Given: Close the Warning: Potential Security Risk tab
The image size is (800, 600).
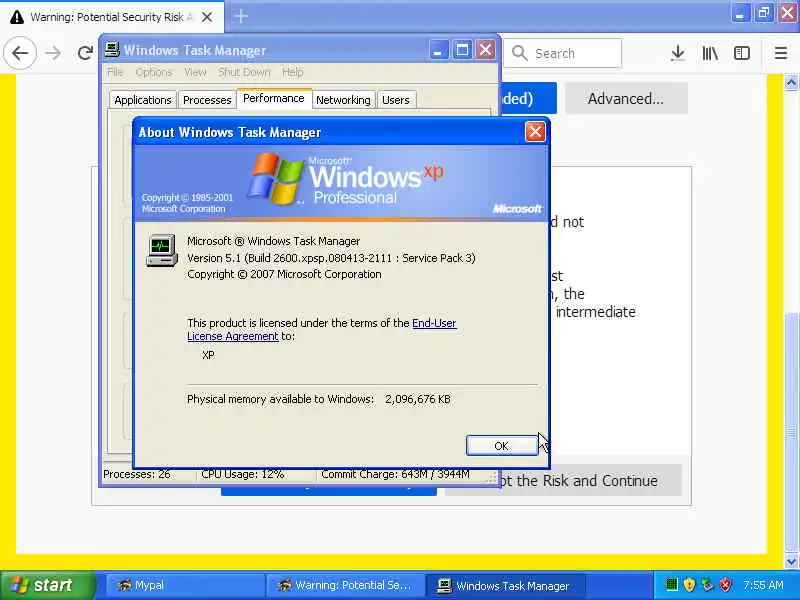Looking at the screenshot, I should 207,17.
